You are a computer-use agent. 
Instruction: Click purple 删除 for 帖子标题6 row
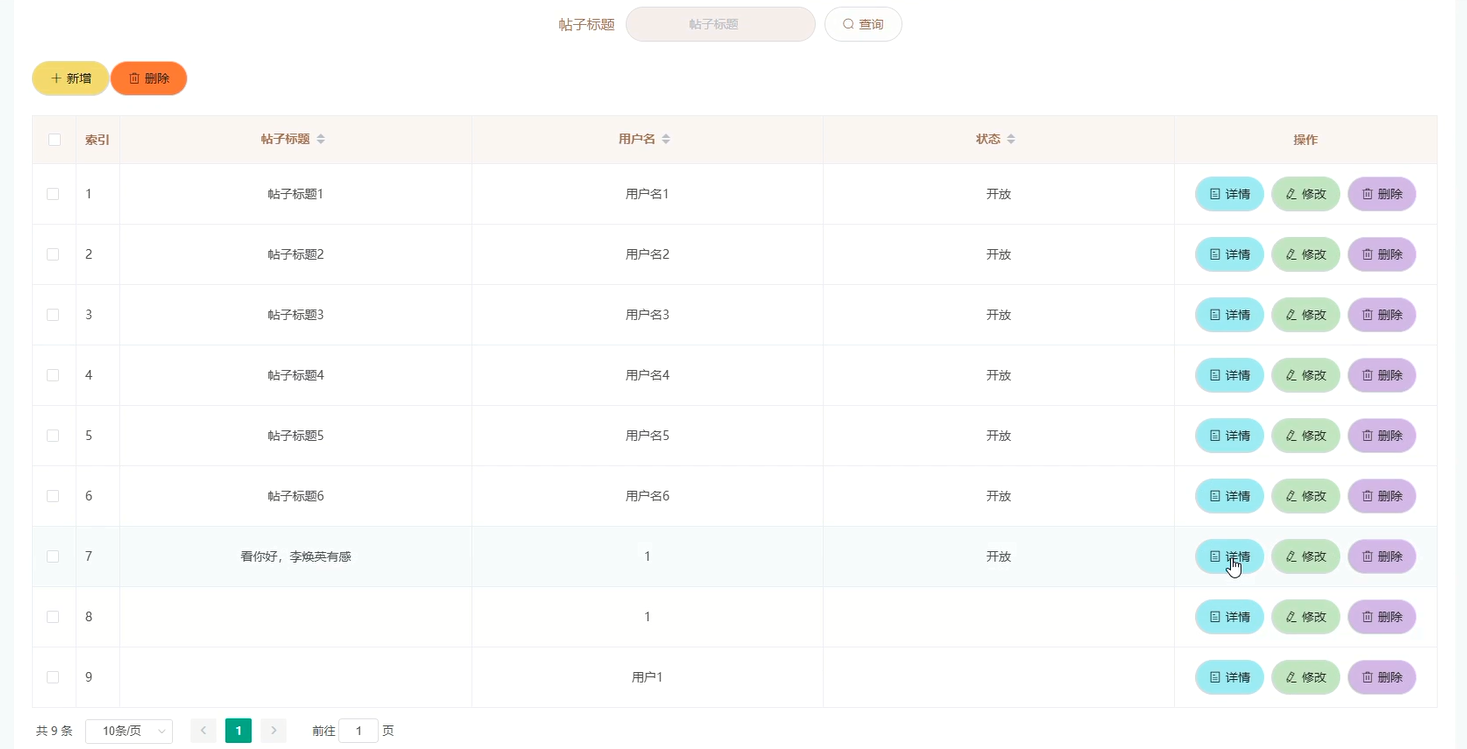pyautogui.click(x=1382, y=496)
